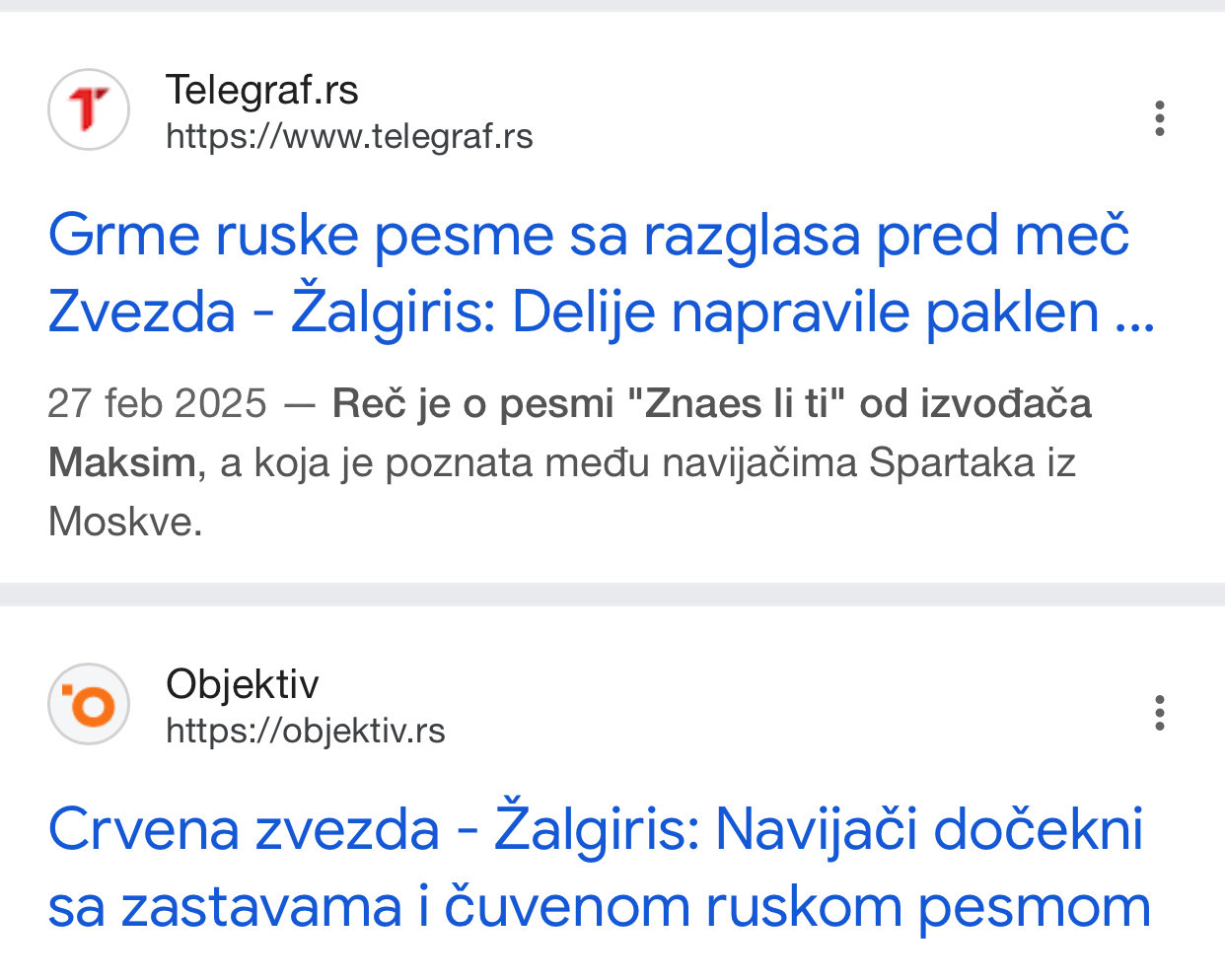1225x980 pixels.
Task: Click 'Delije napravile paklen' headline line
Action: click(805, 314)
